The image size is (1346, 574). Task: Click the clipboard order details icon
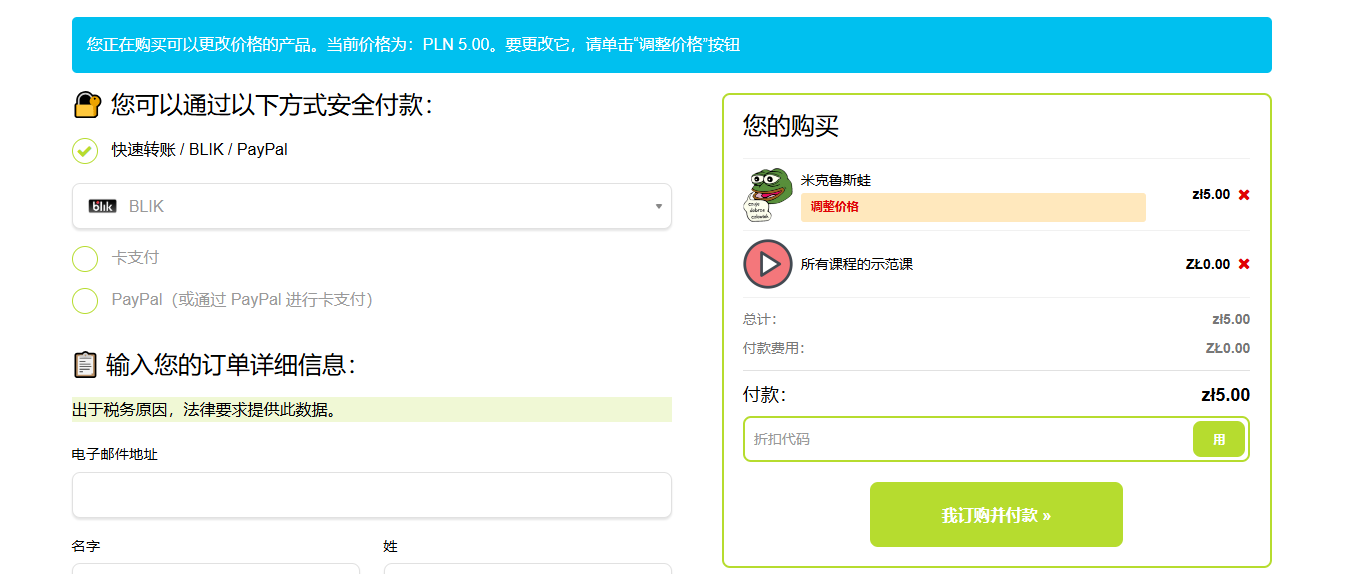coord(85,365)
